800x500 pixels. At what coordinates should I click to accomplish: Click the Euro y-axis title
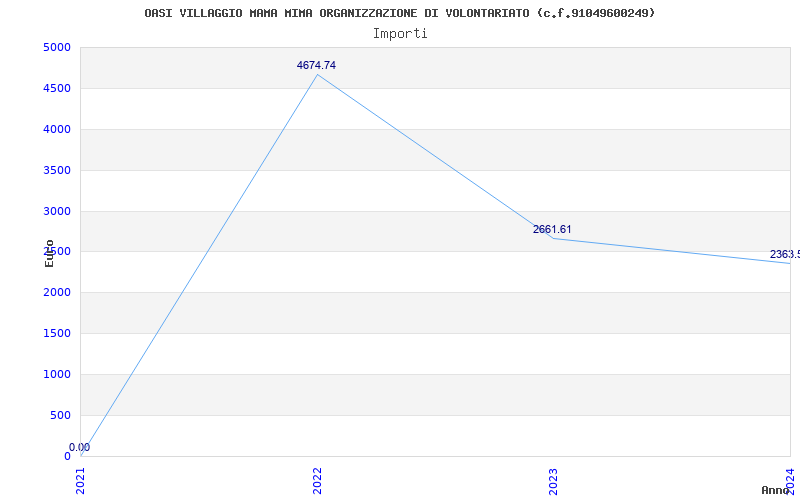49,253
